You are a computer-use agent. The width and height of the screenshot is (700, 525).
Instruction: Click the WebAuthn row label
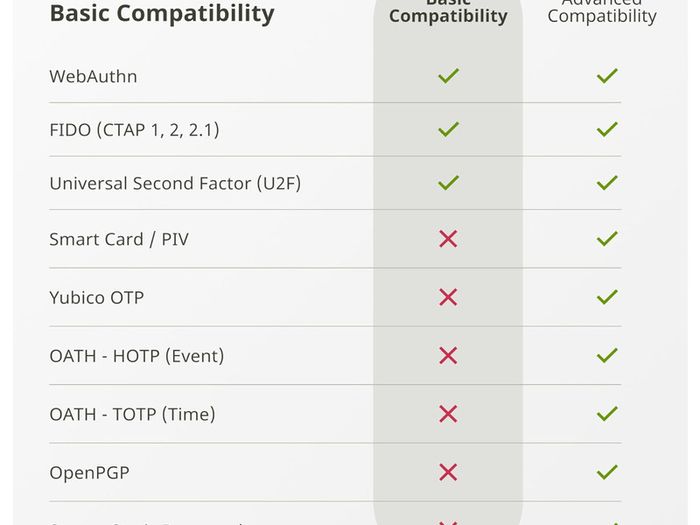point(93,76)
